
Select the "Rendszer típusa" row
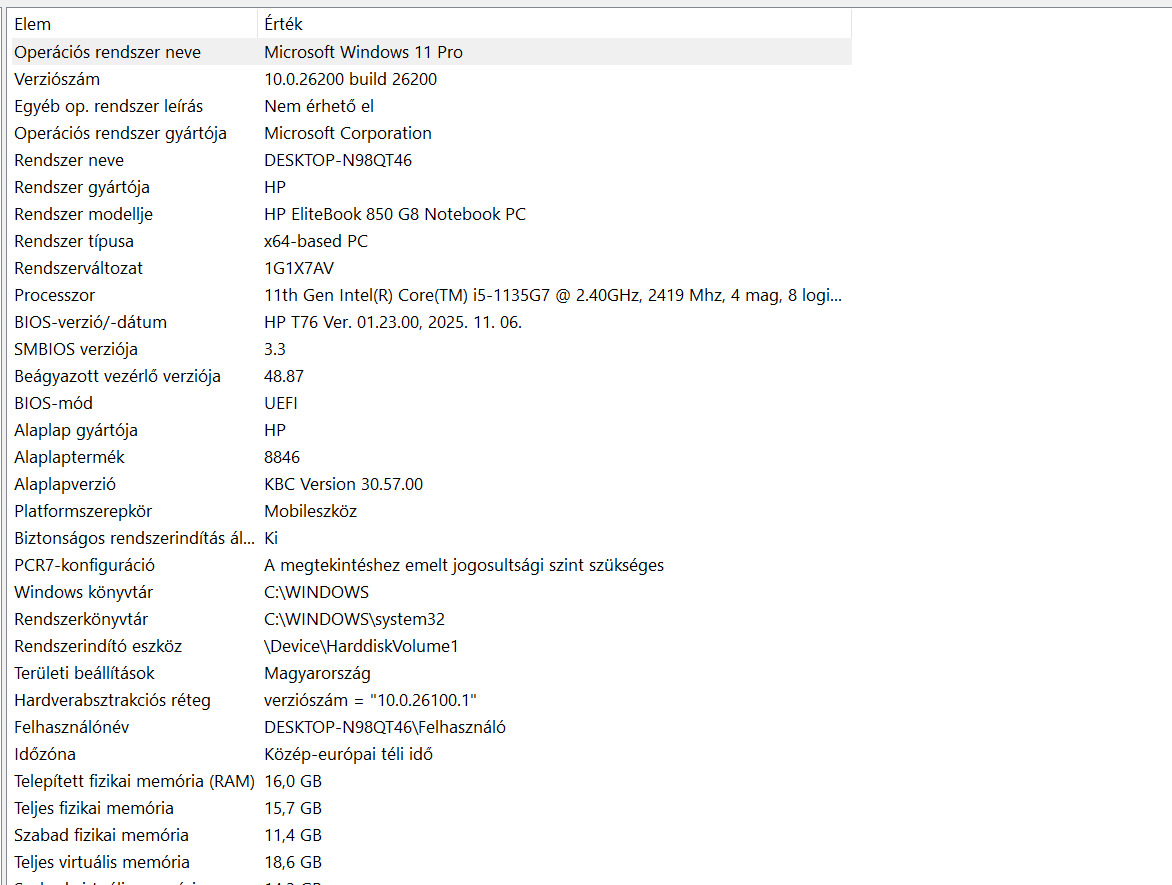click(x=74, y=241)
